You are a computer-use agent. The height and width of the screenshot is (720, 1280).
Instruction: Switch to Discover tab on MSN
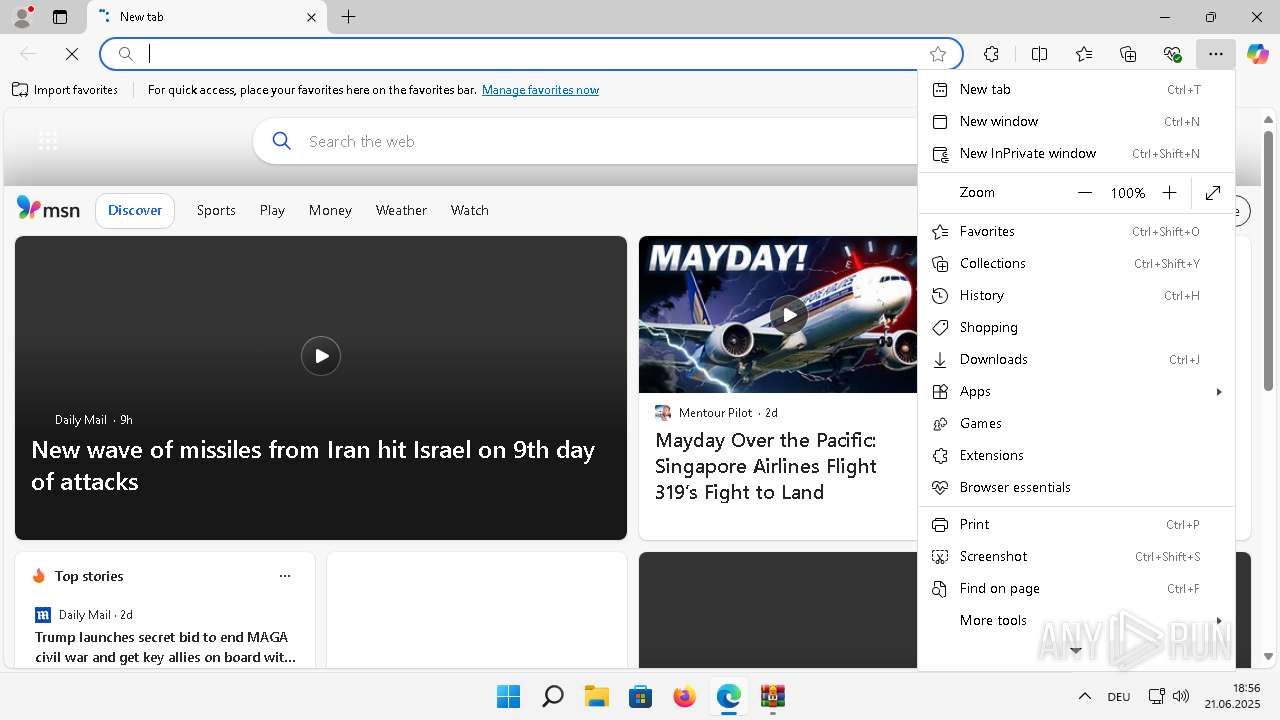135,210
